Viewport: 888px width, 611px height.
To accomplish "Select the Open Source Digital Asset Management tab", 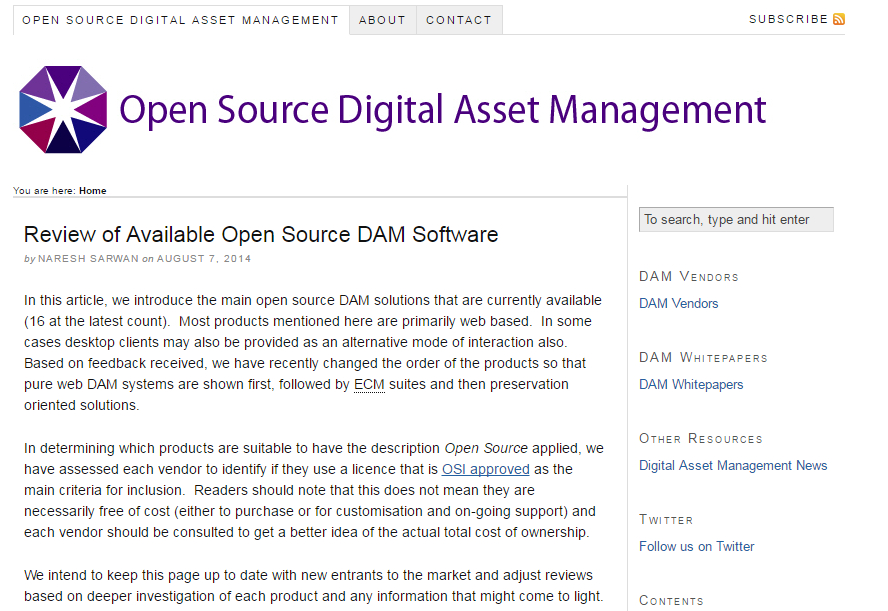I will (180, 20).
